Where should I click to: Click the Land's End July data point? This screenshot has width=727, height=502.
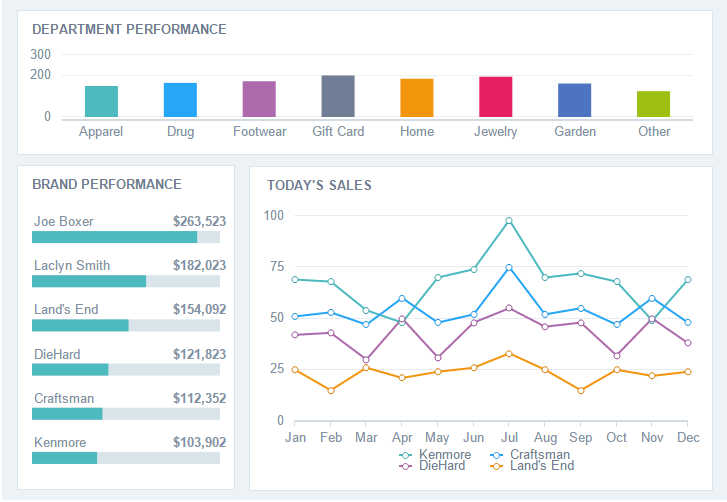click(509, 353)
